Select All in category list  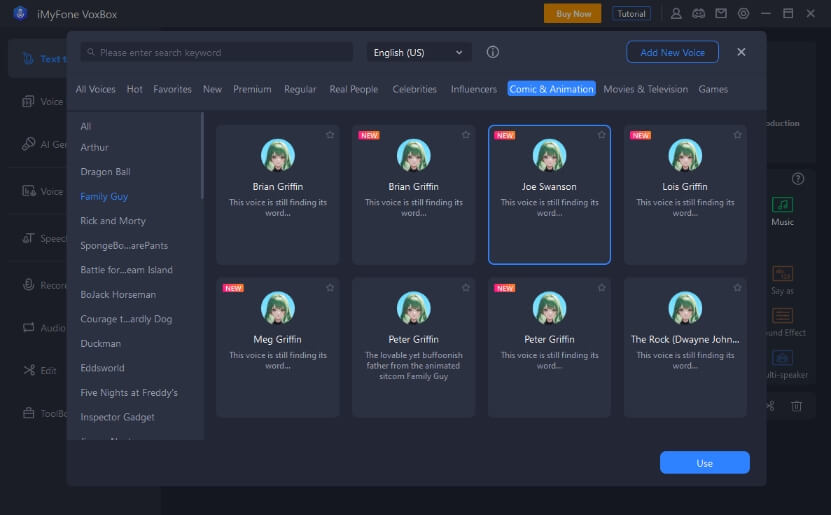[x=85, y=126]
